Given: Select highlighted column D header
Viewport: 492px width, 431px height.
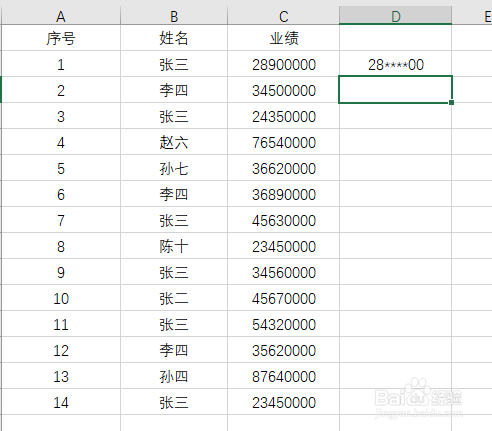Looking at the screenshot, I should [x=396, y=16].
